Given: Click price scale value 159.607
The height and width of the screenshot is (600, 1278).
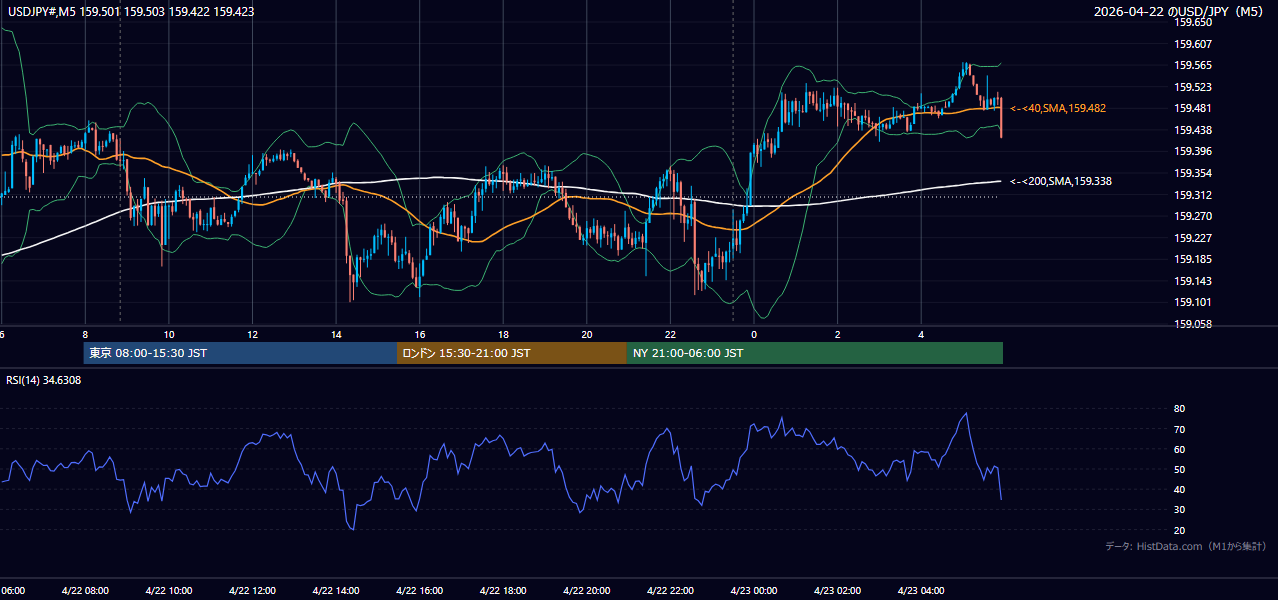Looking at the screenshot, I should tap(1193, 44).
